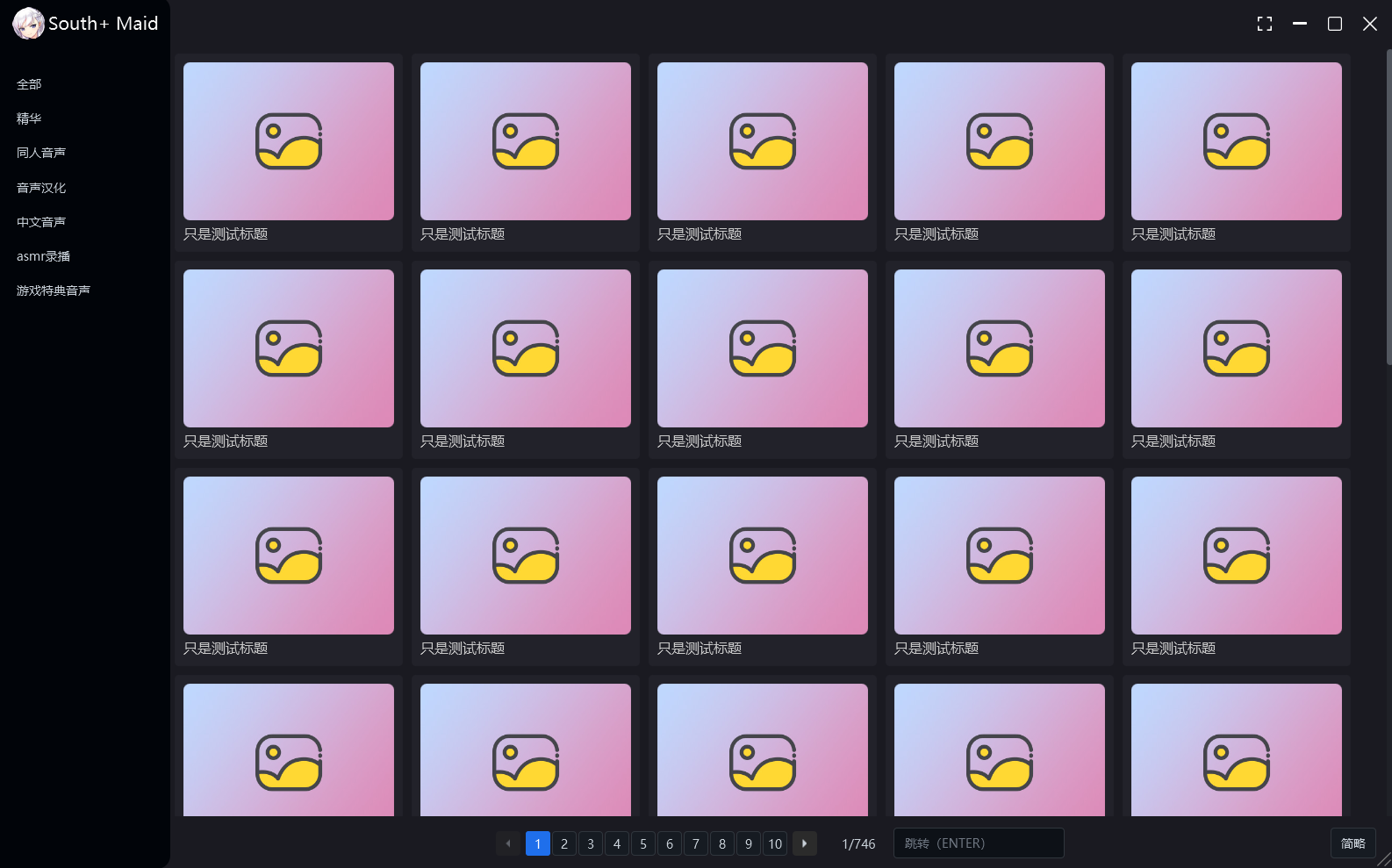Go to page 3
The height and width of the screenshot is (868, 1392).
591,843
